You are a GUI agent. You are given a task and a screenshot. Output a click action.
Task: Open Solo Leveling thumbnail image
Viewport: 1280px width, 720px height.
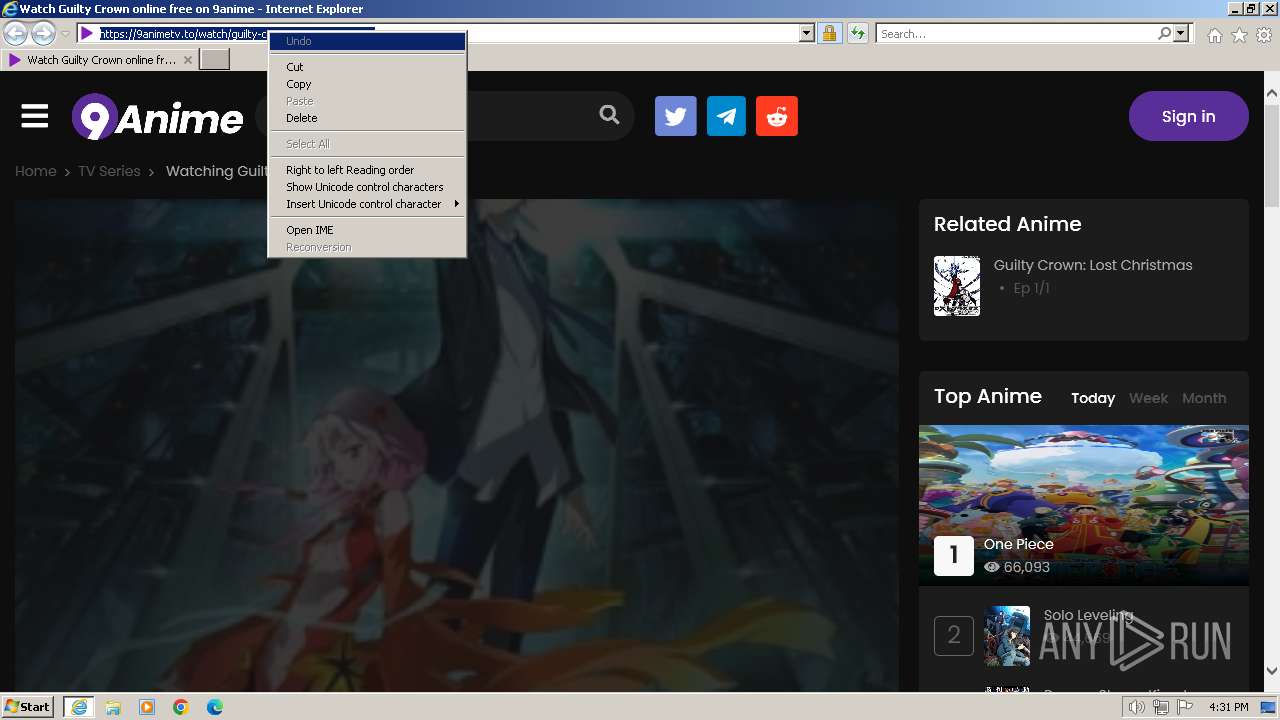coord(1007,636)
